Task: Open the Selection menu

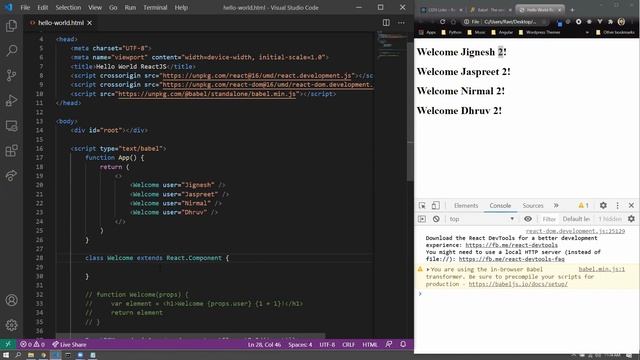Action: click(x=68, y=7)
